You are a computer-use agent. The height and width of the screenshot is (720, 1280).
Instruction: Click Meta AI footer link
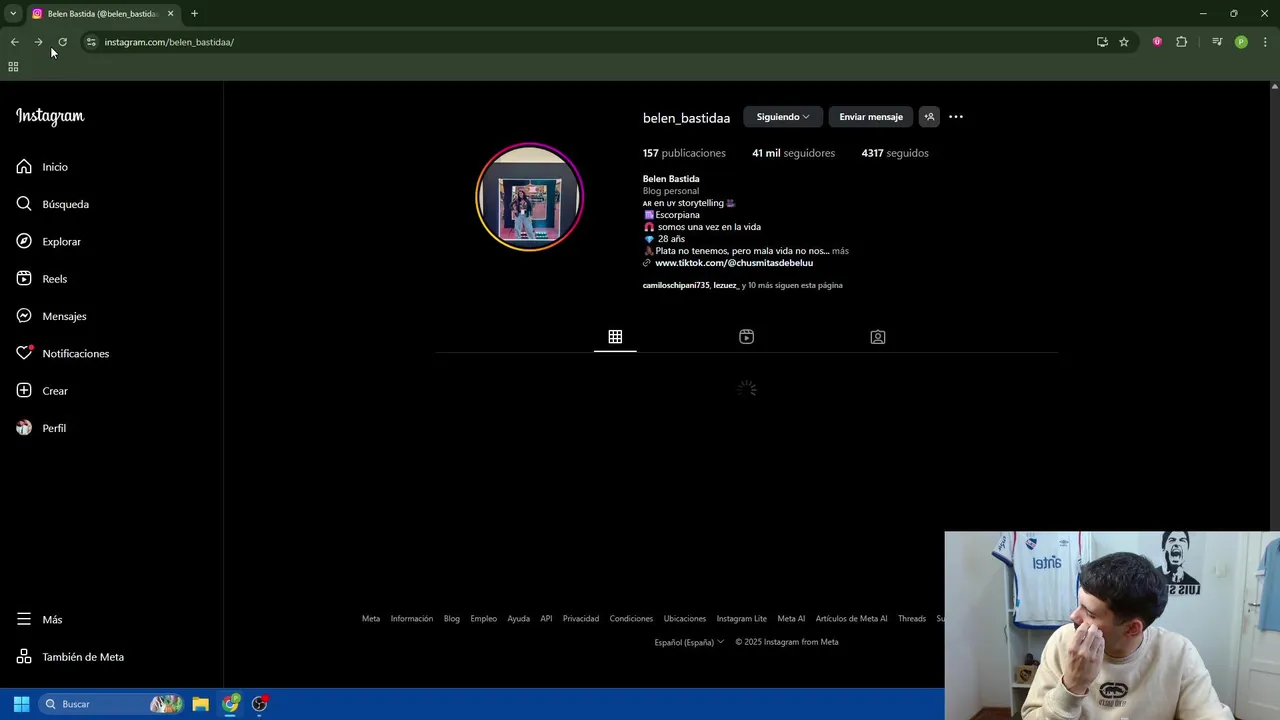tap(791, 619)
